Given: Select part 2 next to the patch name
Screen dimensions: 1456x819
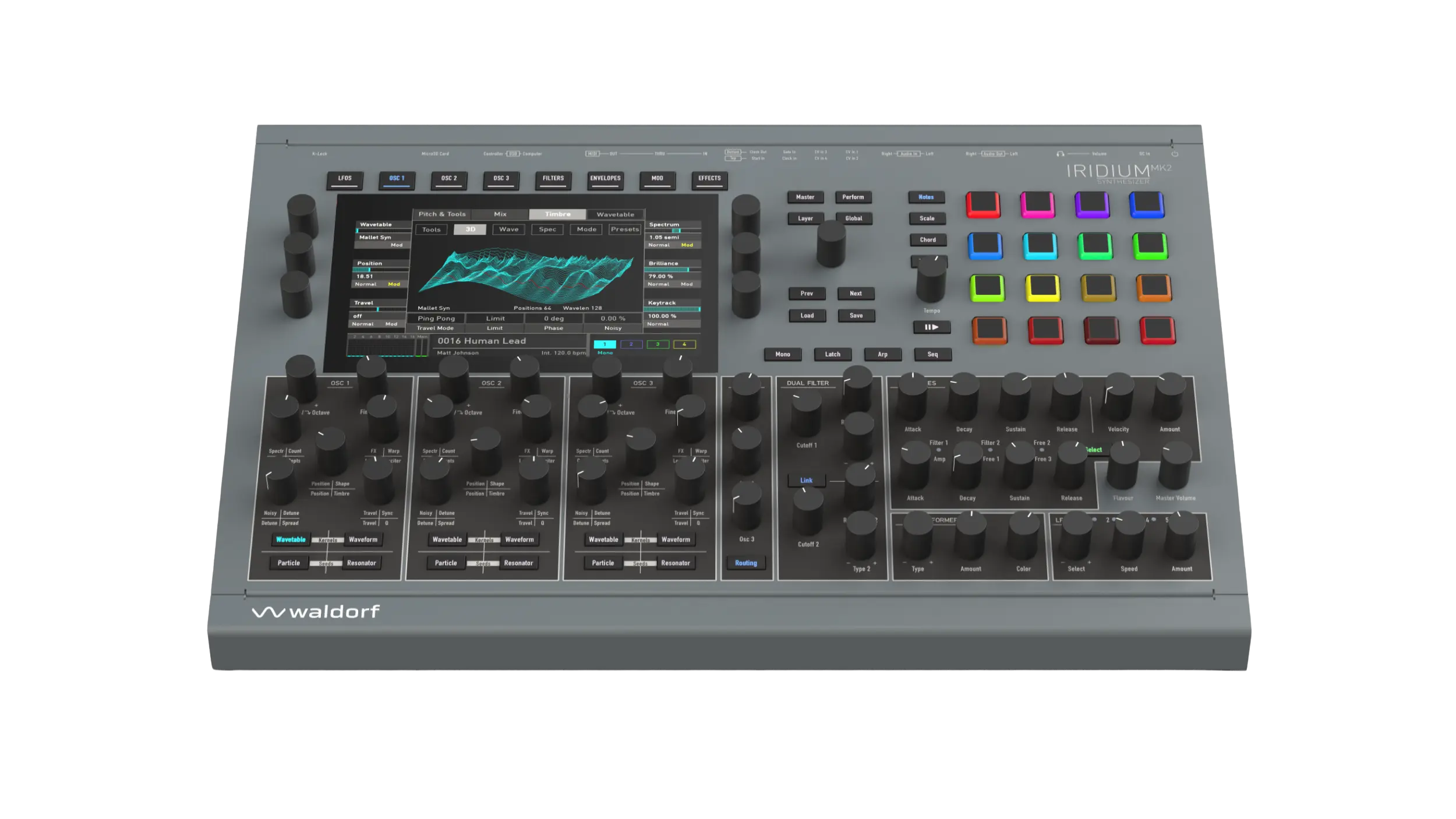Looking at the screenshot, I should click(x=631, y=345).
